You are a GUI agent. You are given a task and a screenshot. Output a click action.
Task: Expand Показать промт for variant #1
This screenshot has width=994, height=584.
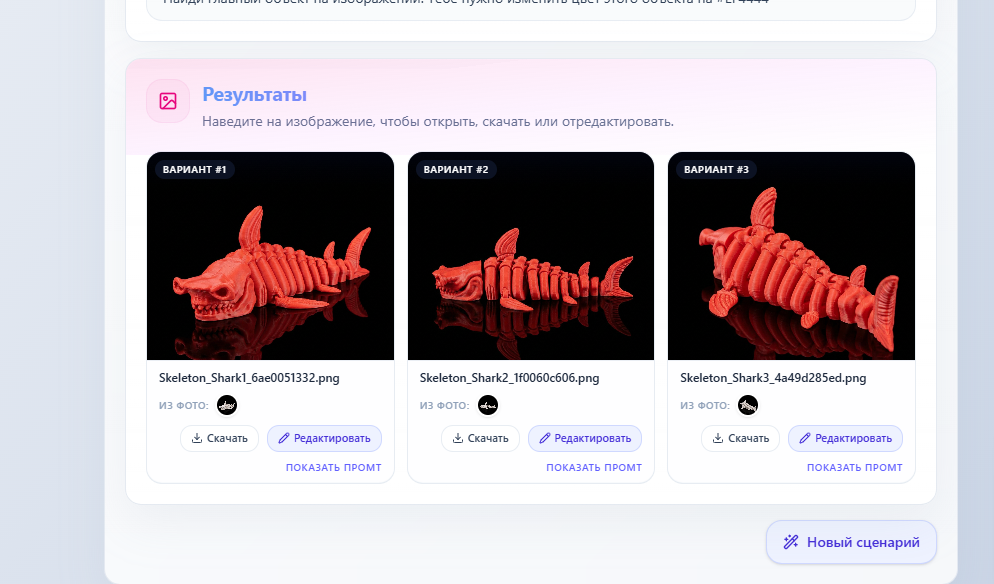pyautogui.click(x=333, y=467)
